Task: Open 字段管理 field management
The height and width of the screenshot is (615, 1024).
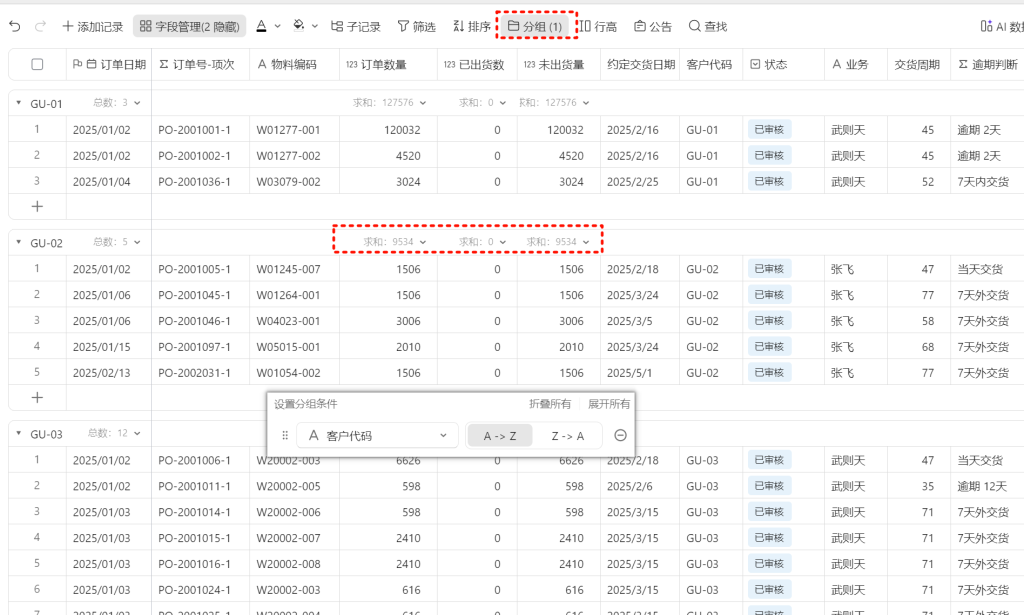Action: point(189,26)
